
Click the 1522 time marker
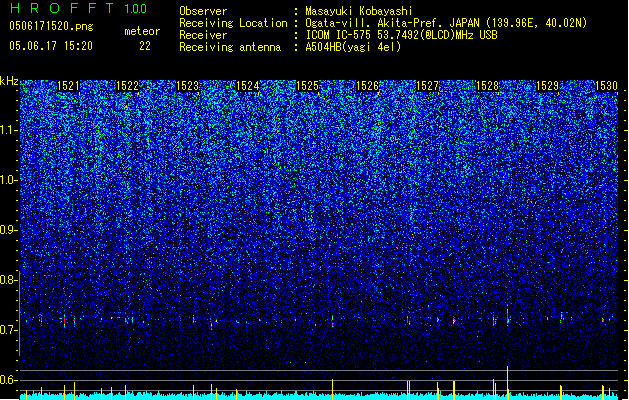point(127,86)
